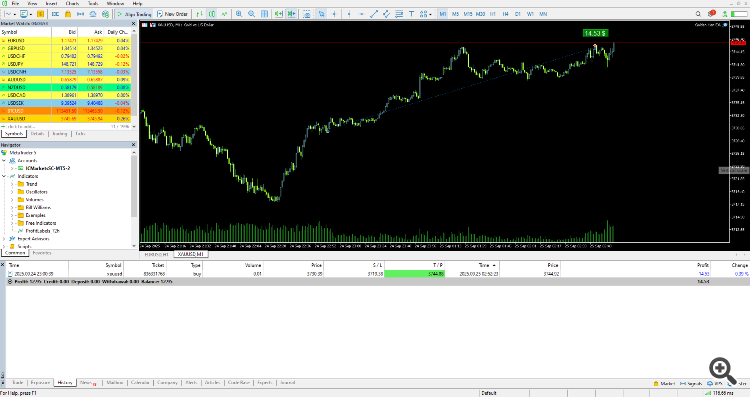
Task: Open notifications icon with red badge
Action: pos(712,14)
